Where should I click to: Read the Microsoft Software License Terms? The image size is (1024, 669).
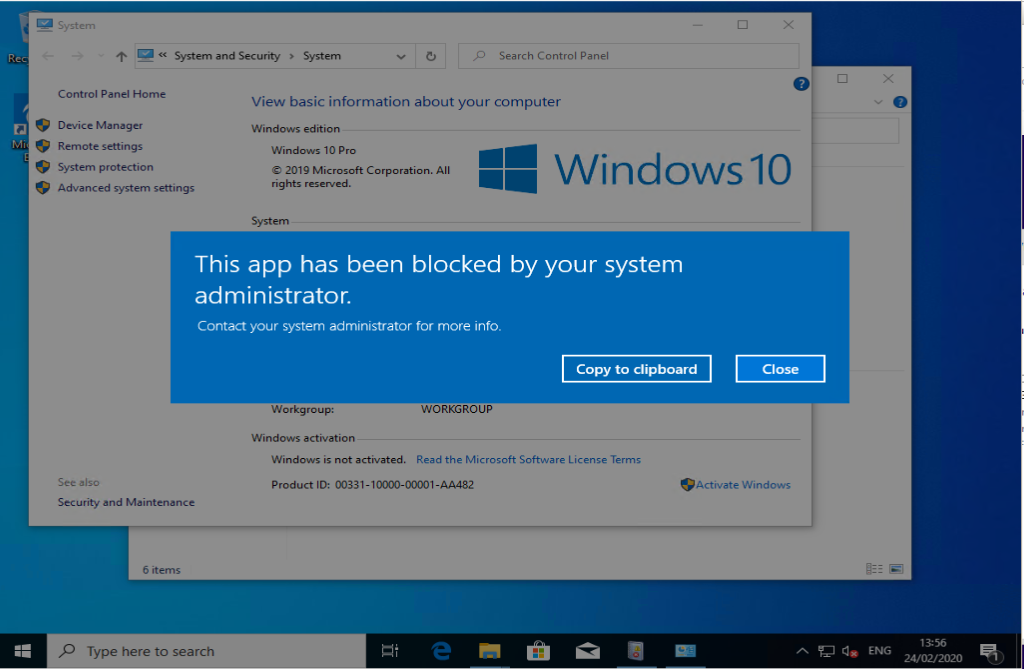point(528,459)
